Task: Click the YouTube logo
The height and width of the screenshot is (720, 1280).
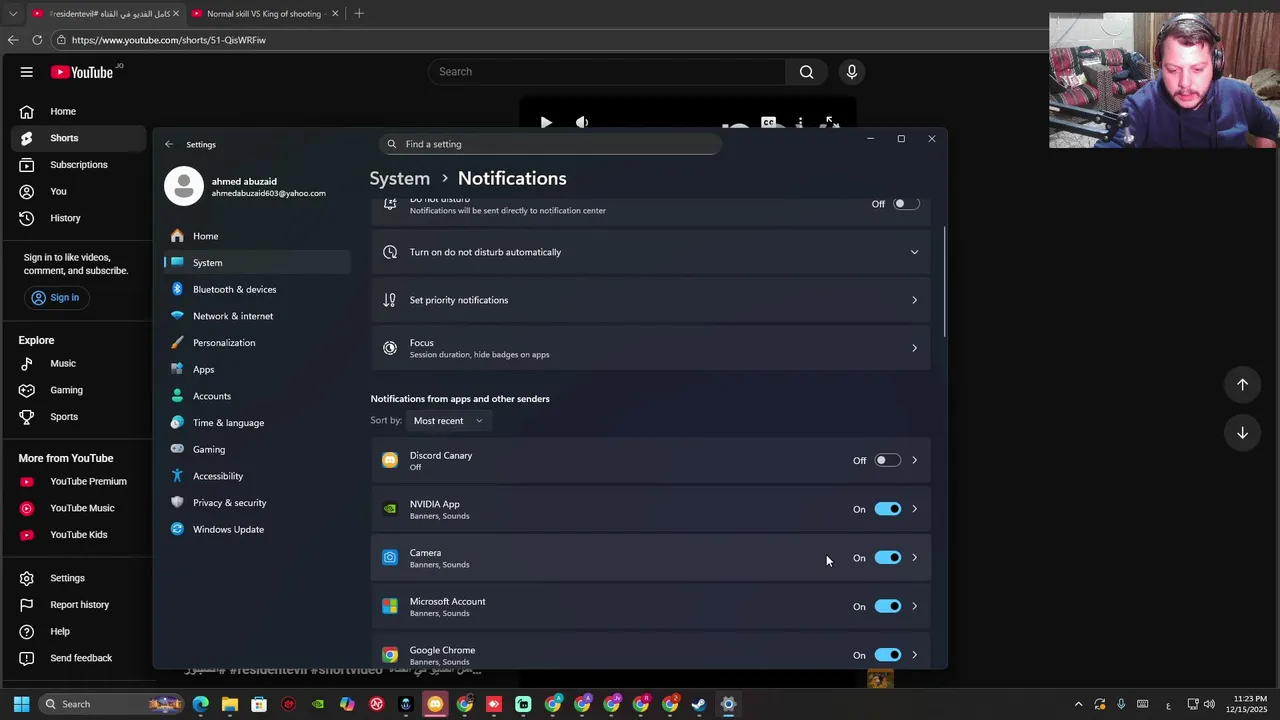Action: pyautogui.click(x=82, y=72)
